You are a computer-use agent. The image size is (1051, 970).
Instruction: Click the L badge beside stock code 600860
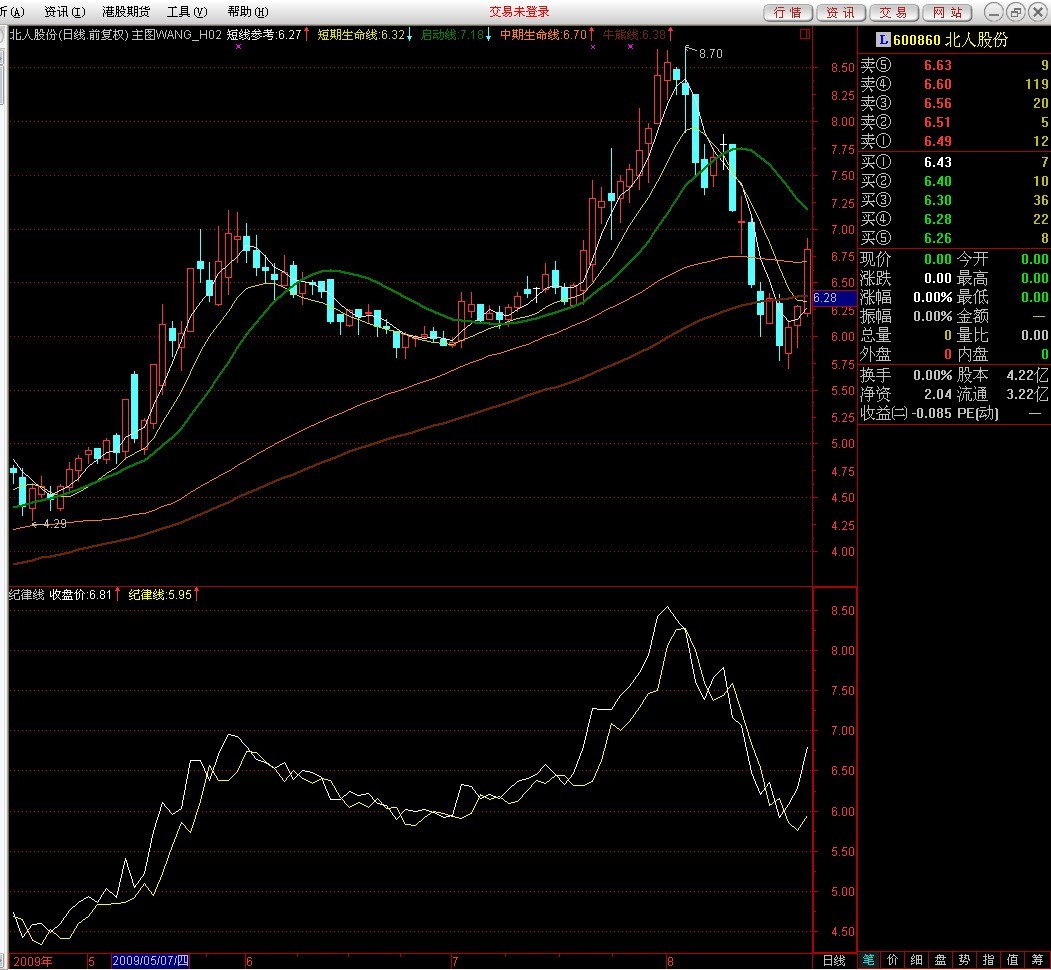coord(883,40)
